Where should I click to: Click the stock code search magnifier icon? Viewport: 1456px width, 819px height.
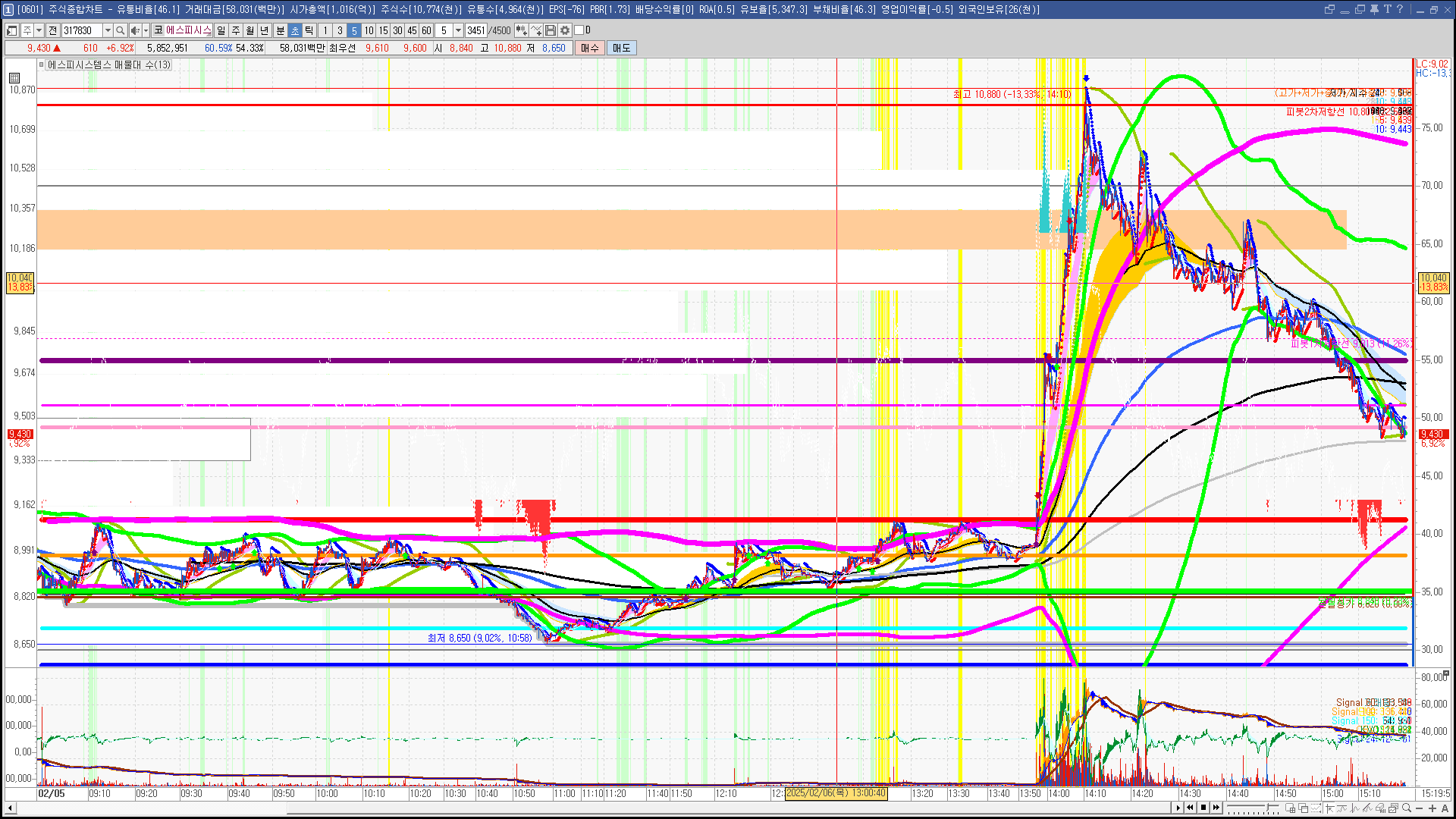click(x=120, y=30)
